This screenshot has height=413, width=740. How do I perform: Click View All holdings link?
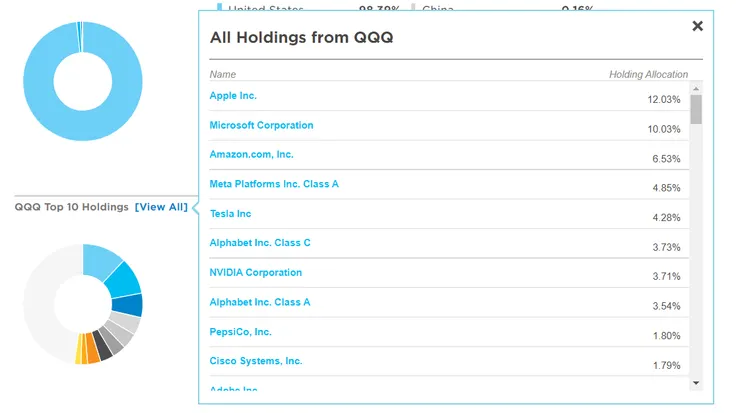click(x=161, y=207)
